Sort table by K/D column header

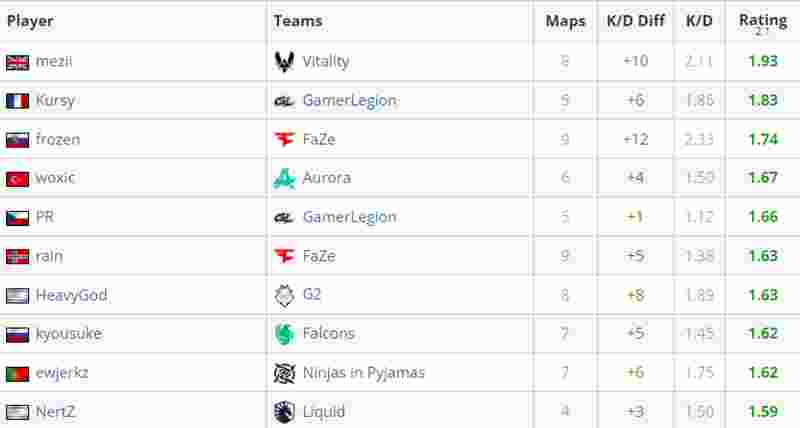699,21
